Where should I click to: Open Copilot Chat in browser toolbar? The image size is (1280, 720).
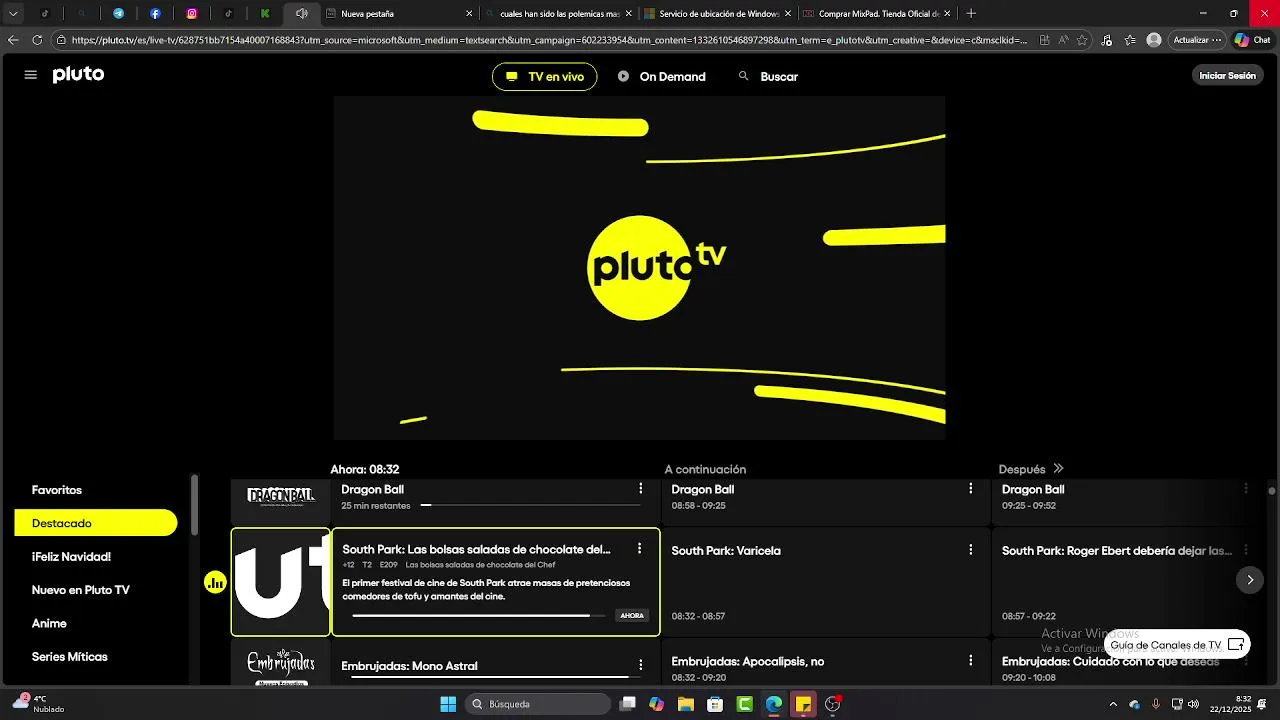click(x=1252, y=40)
